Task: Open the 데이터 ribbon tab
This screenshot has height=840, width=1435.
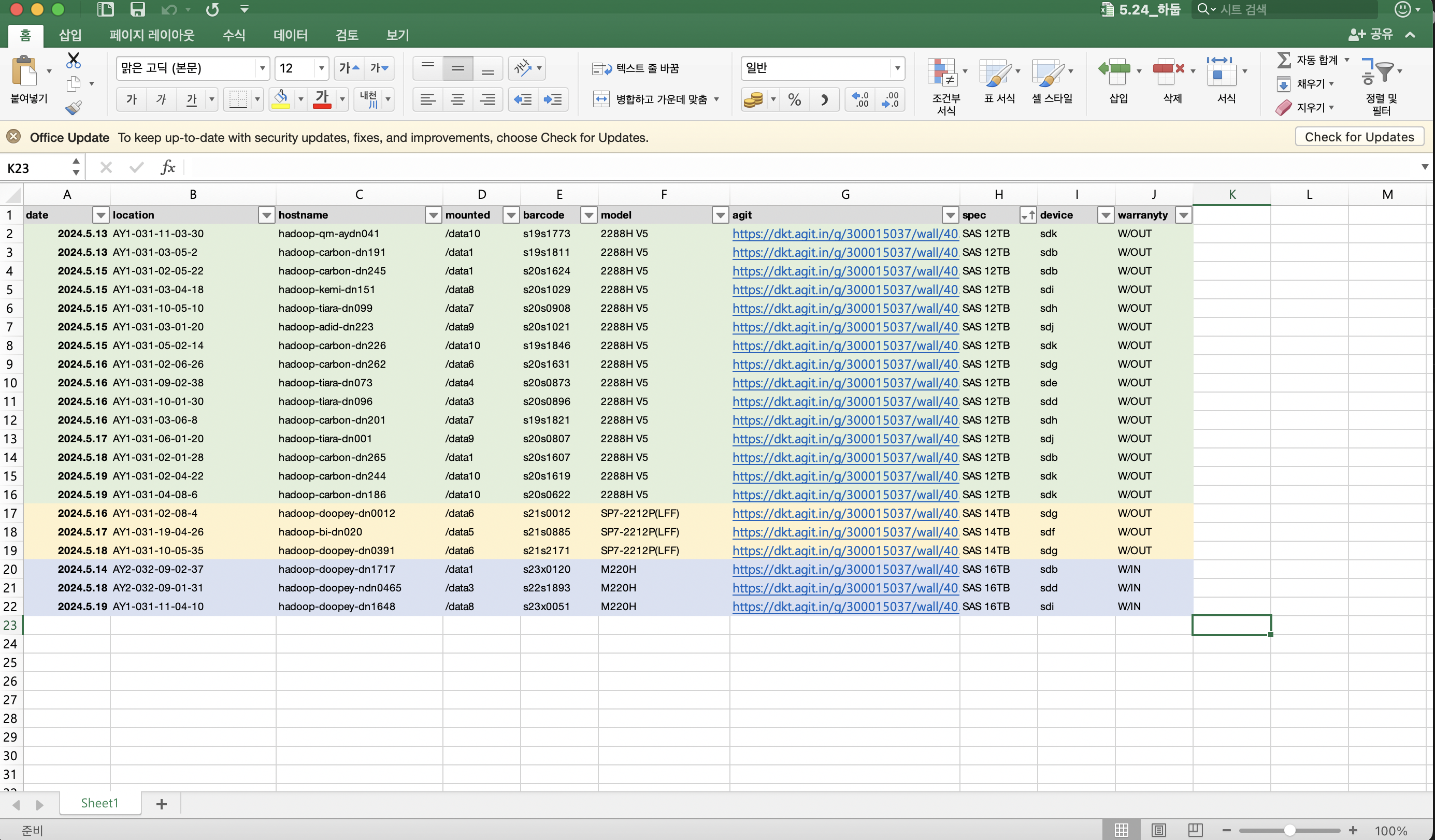Action: click(291, 35)
